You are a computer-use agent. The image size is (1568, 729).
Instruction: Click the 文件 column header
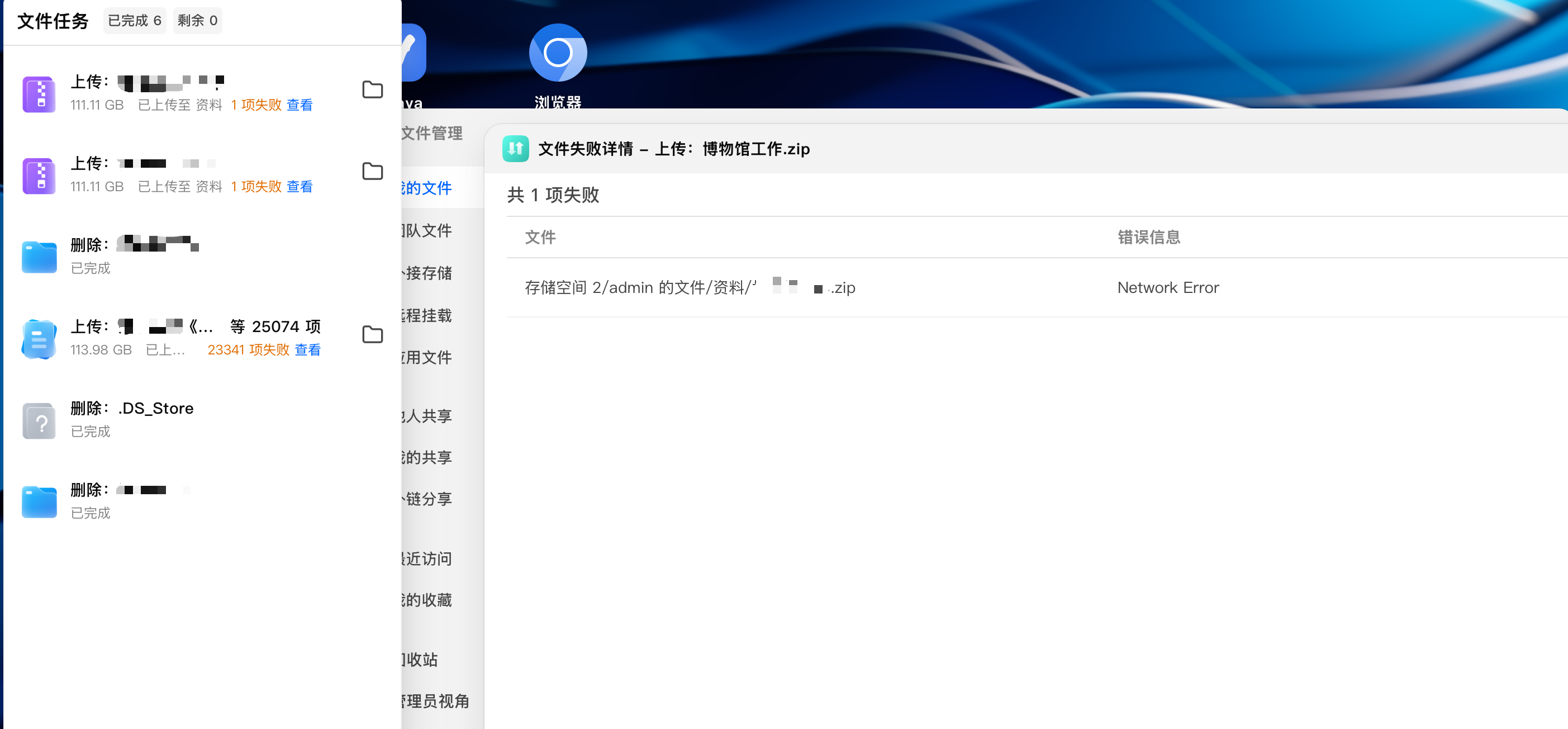click(x=540, y=237)
